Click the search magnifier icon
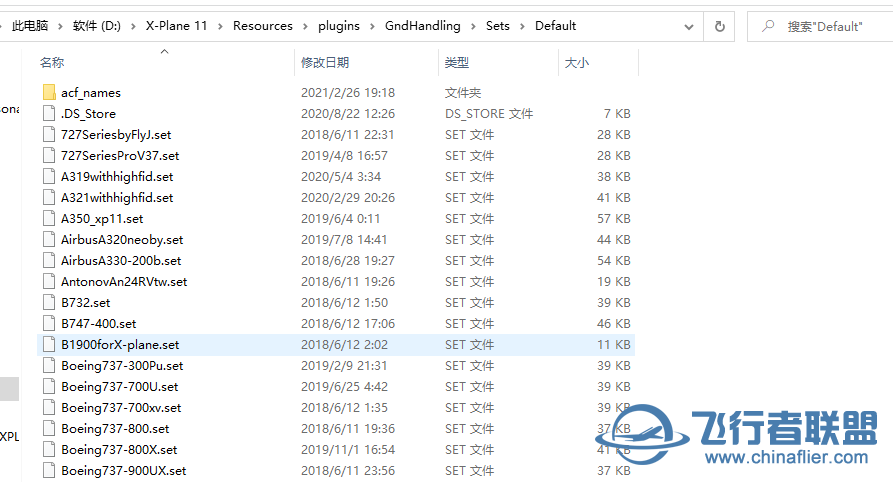 pyautogui.click(x=769, y=26)
